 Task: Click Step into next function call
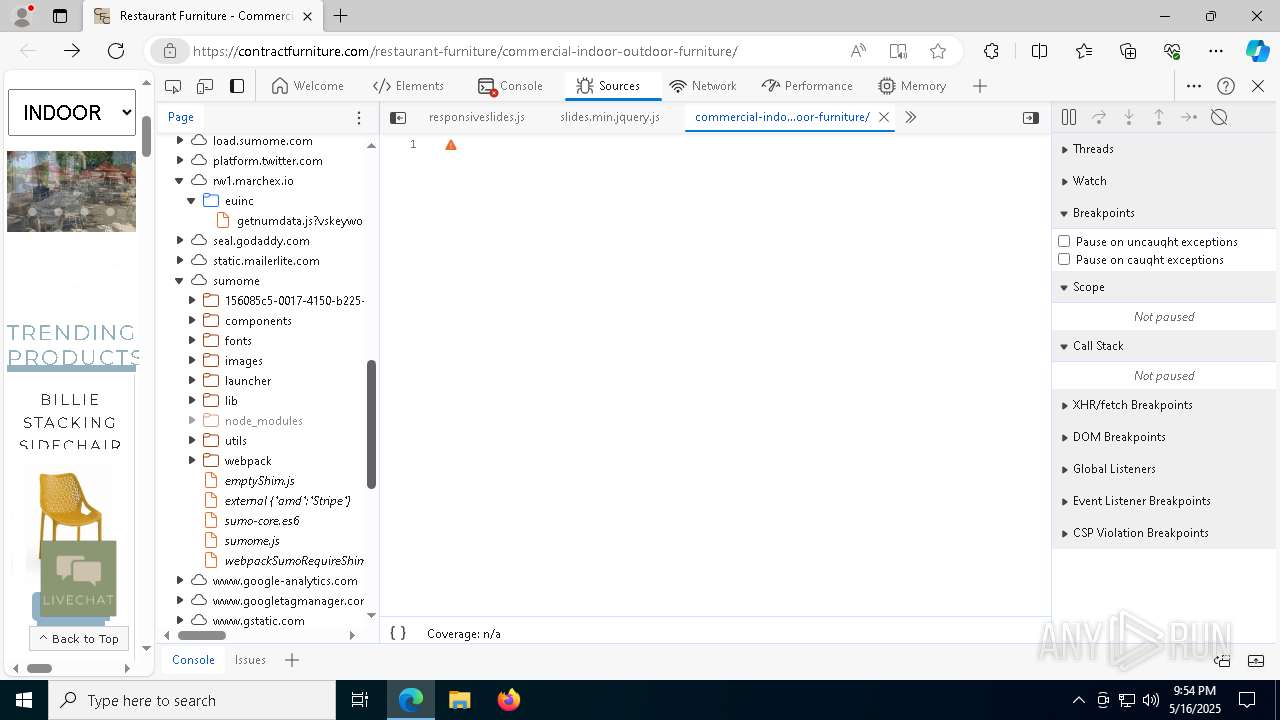point(1129,117)
